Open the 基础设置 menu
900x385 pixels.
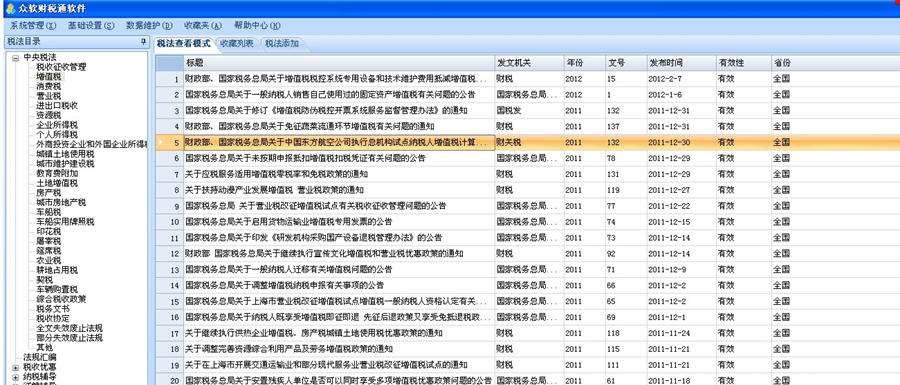click(91, 26)
